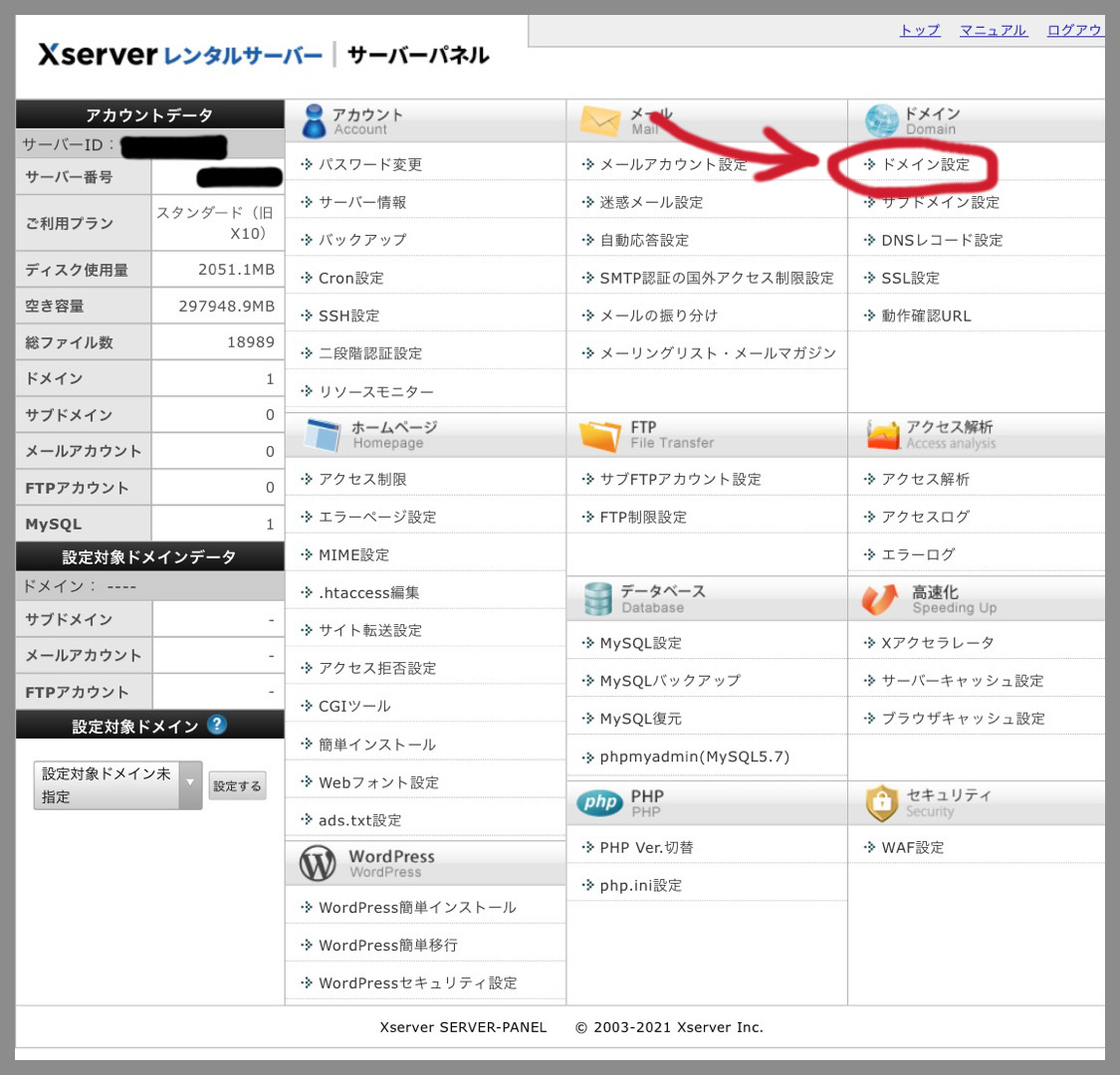The height and width of the screenshot is (1075, 1120).
Task: Open MySQLバックアップ
Action: (x=670, y=682)
